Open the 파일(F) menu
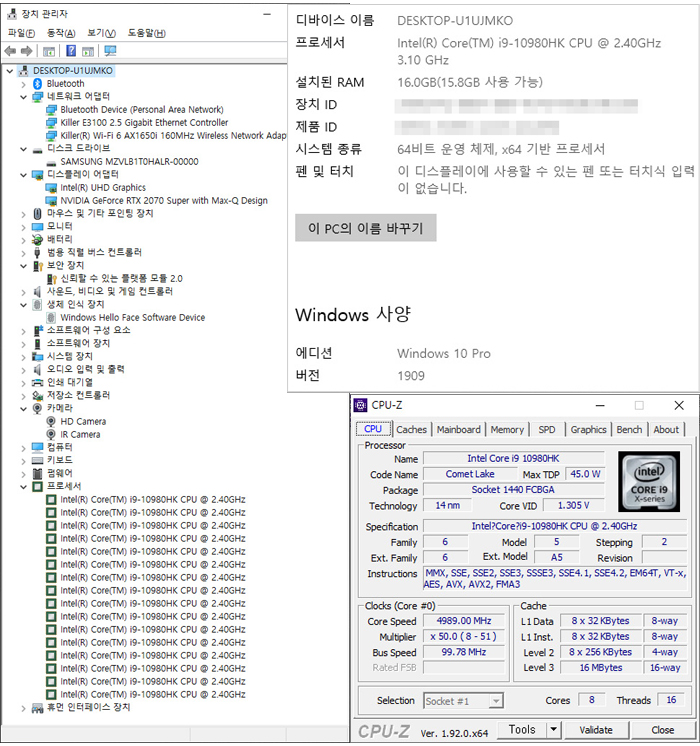Viewport: 700px width, 746px height. (21, 33)
